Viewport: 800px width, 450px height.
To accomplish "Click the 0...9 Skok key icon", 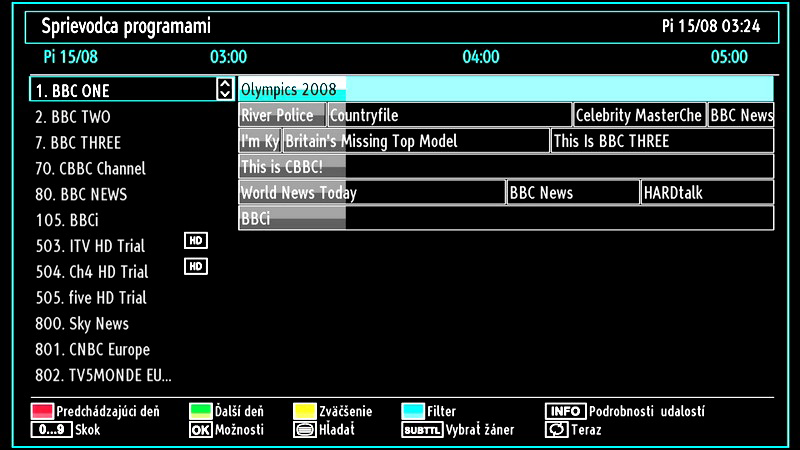I will point(51,430).
